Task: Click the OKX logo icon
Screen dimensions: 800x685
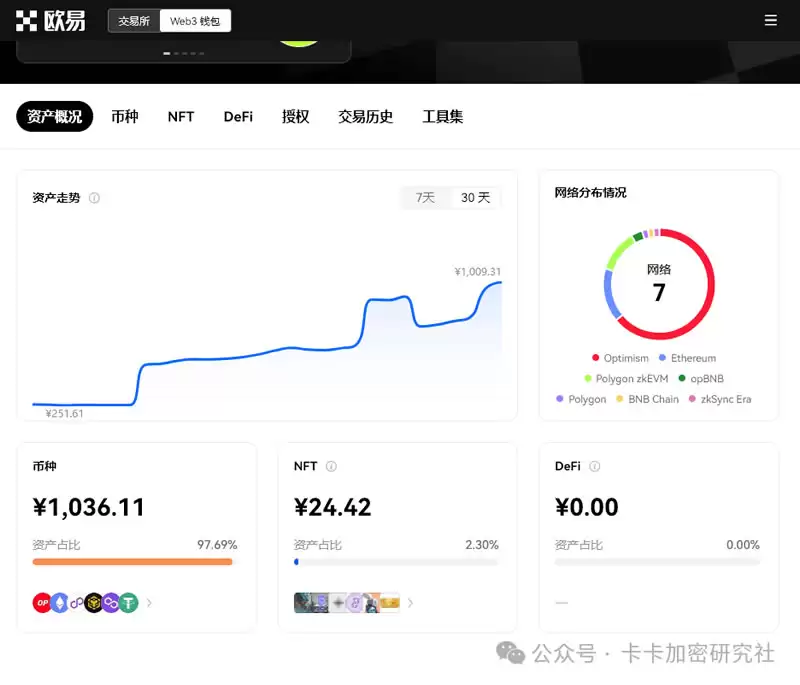Action: pyautogui.click(x=28, y=20)
